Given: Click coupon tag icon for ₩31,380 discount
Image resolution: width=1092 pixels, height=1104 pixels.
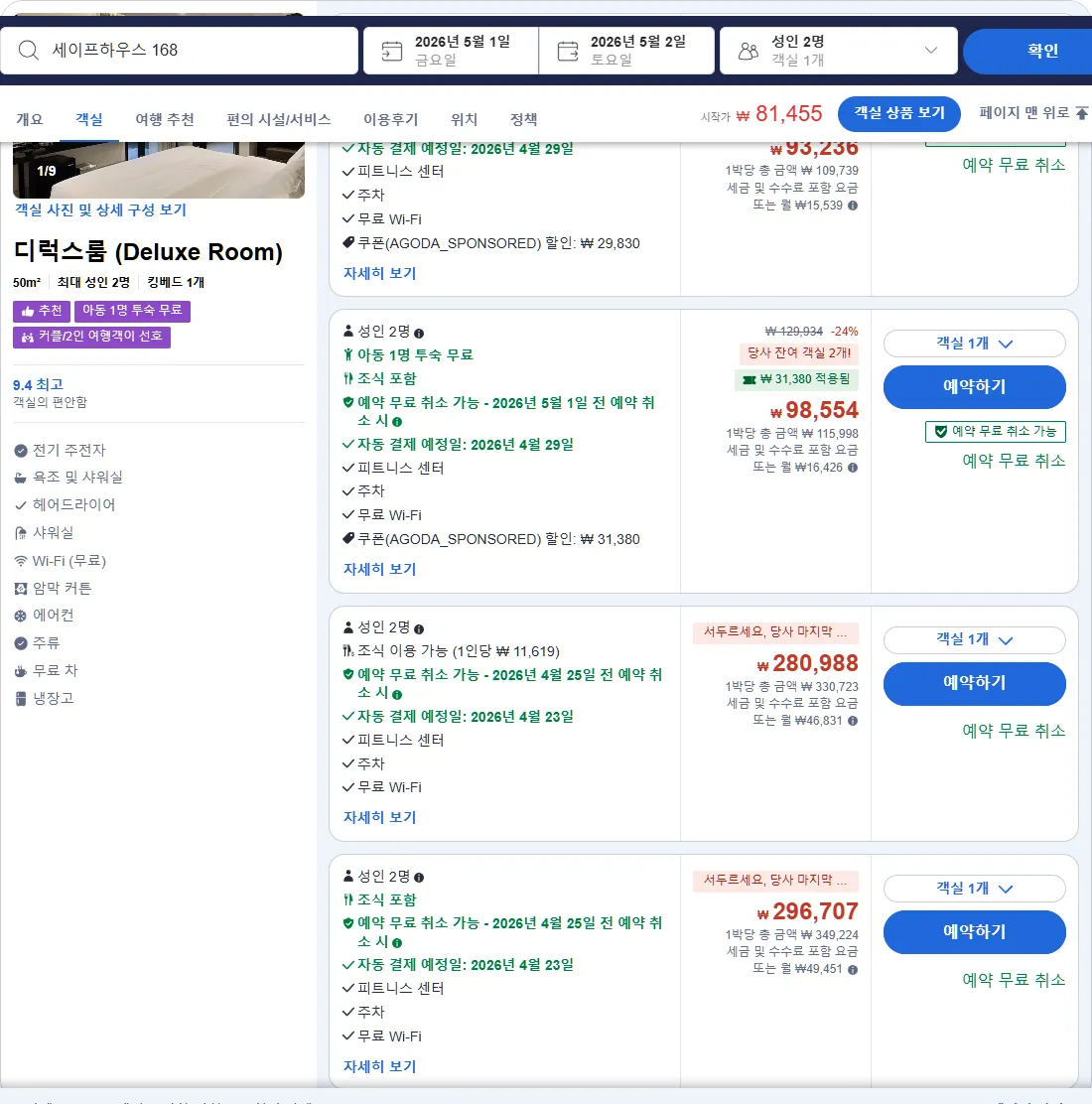Looking at the screenshot, I should tap(347, 539).
